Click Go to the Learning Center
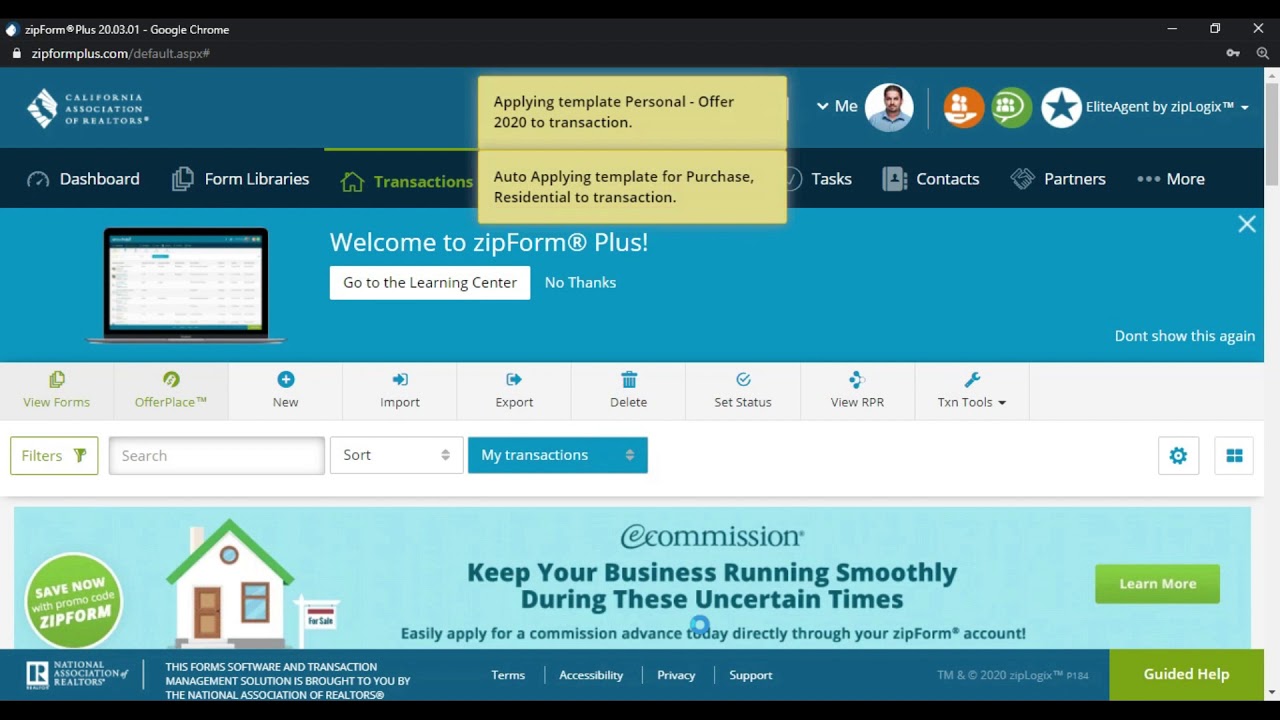Screen dimensions: 1280x720 pyautogui.click(x=430, y=283)
